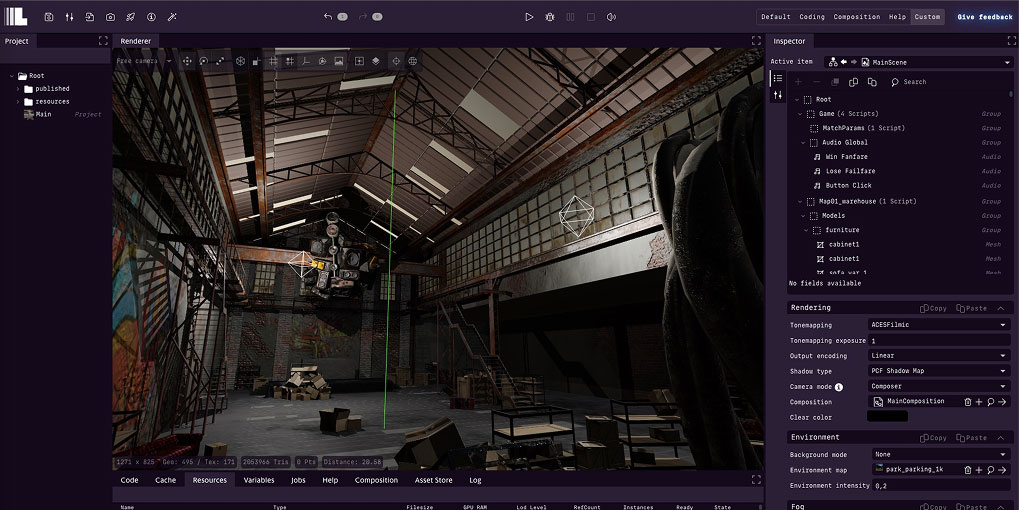Click the magic wand icon
Image resolution: width=1019 pixels, height=510 pixels.
(172, 17)
